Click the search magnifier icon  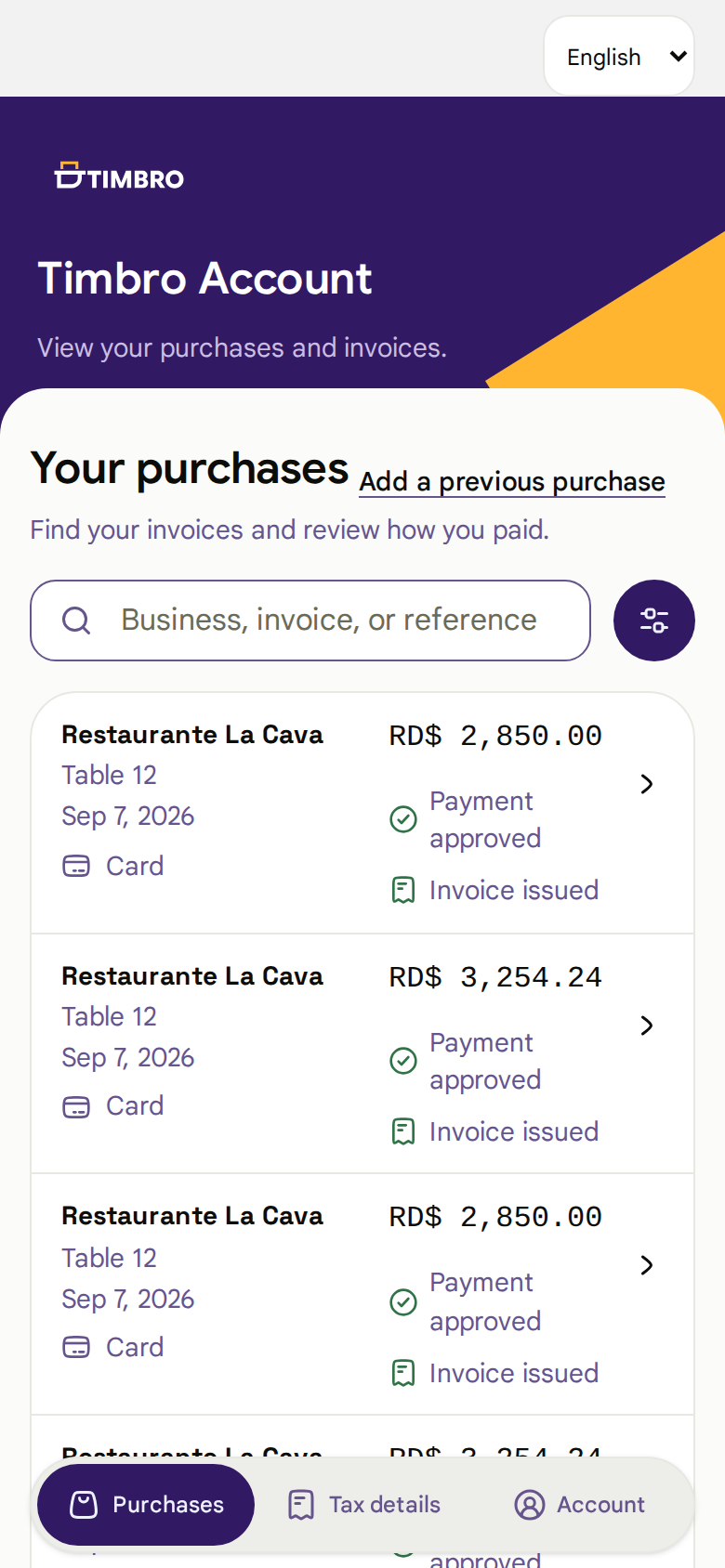pos(76,621)
